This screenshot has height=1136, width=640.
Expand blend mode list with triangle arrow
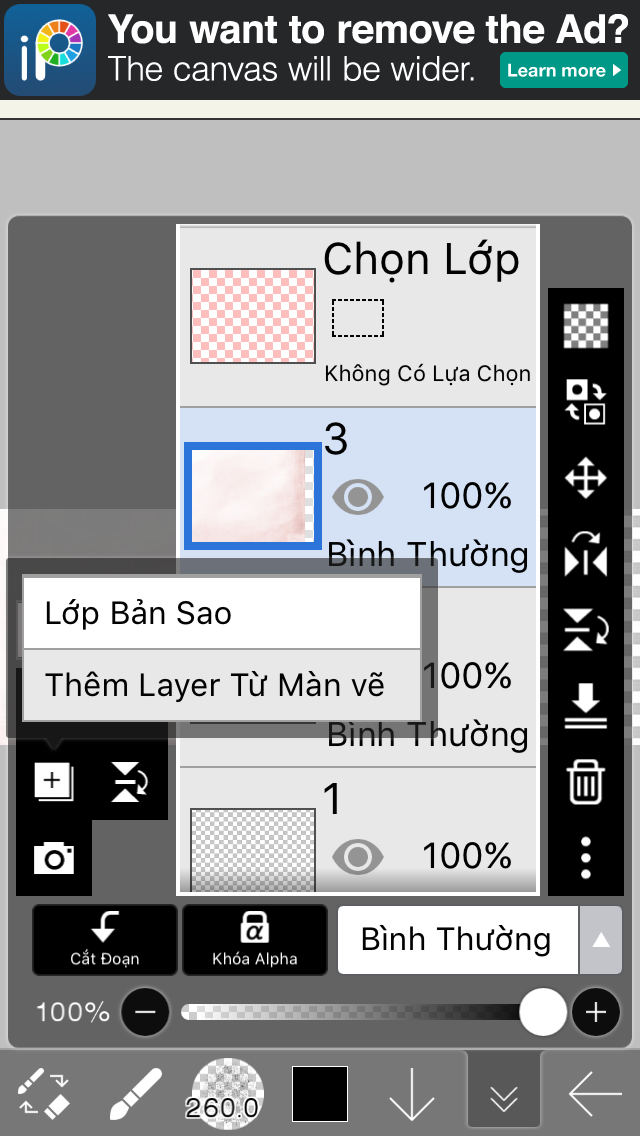(x=601, y=940)
